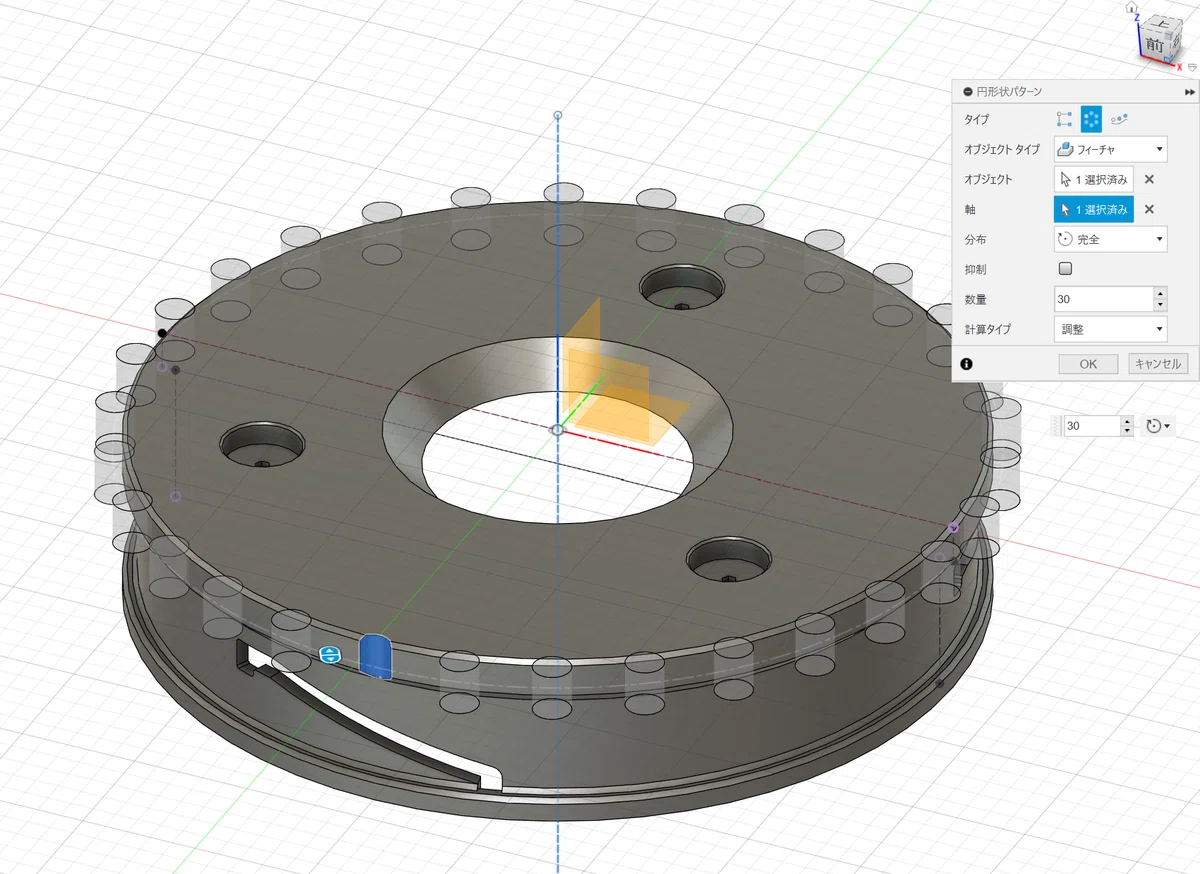Click the top endpoint of the blue axis
The width and height of the screenshot is (1200, 874).
(557, 115)
